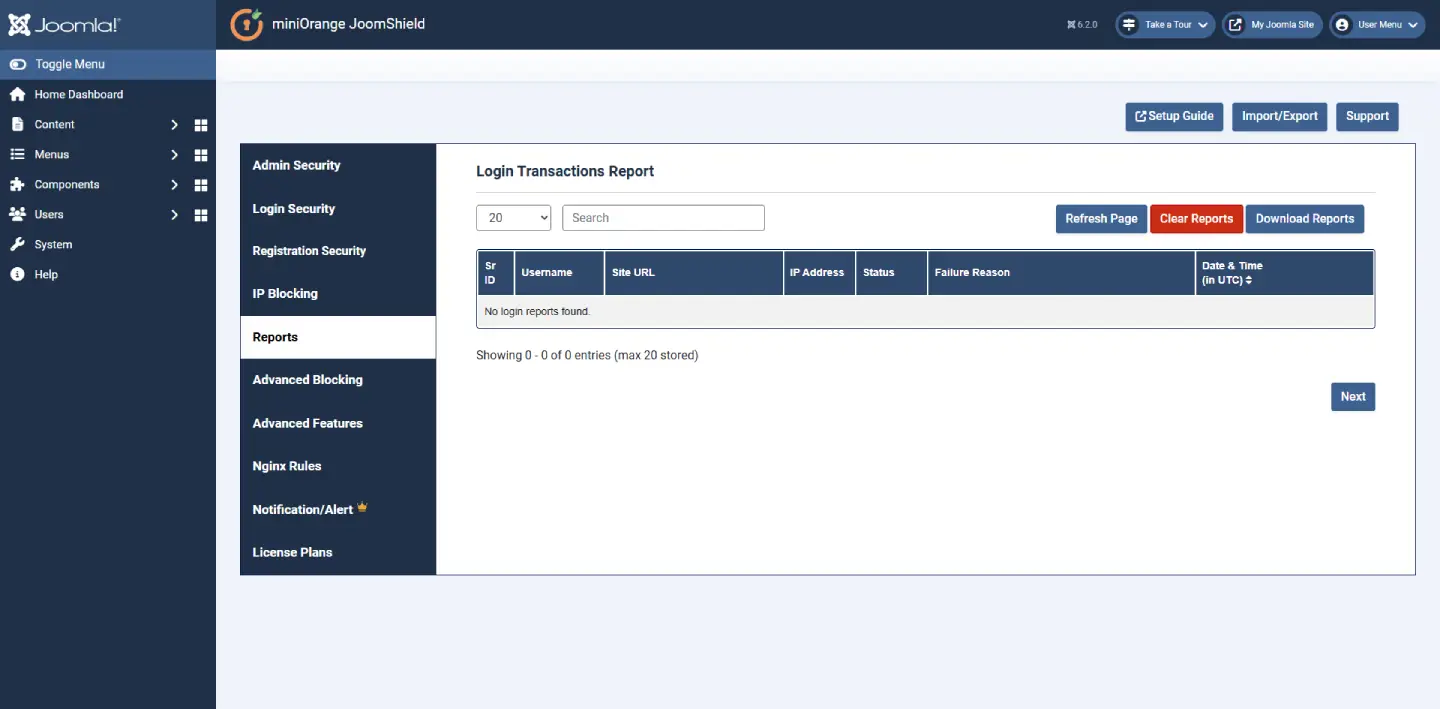Click the User Menu avatar icon
The image size is (1440, 709).
coord(1342,25)
